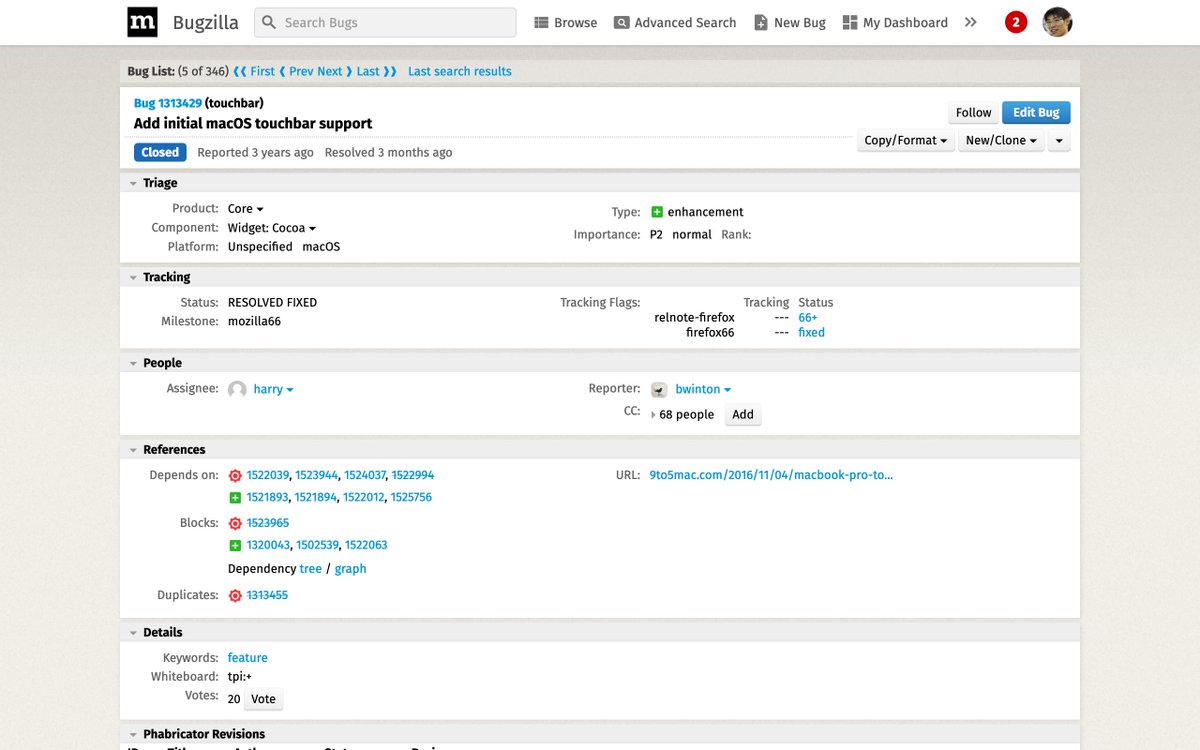
Task: Click the Follow button
Action: (x=973, y=112)
